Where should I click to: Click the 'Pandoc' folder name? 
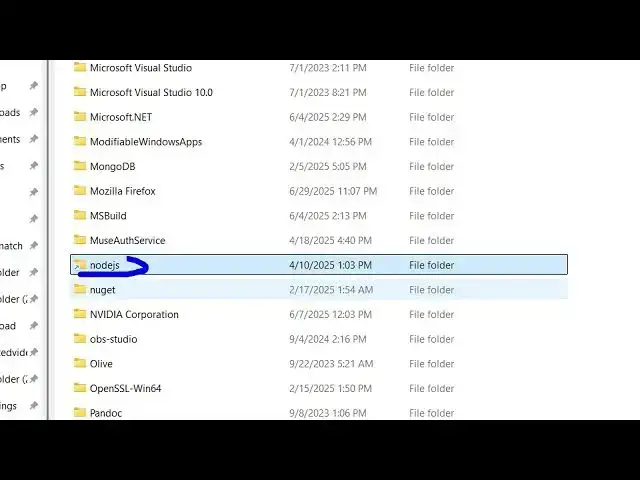coord(106,413)
